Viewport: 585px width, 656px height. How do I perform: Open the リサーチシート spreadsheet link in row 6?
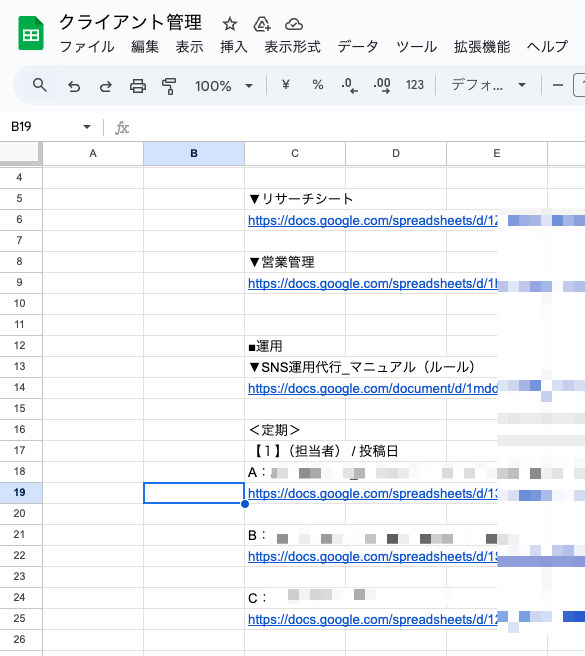click(x=373, y=220)
